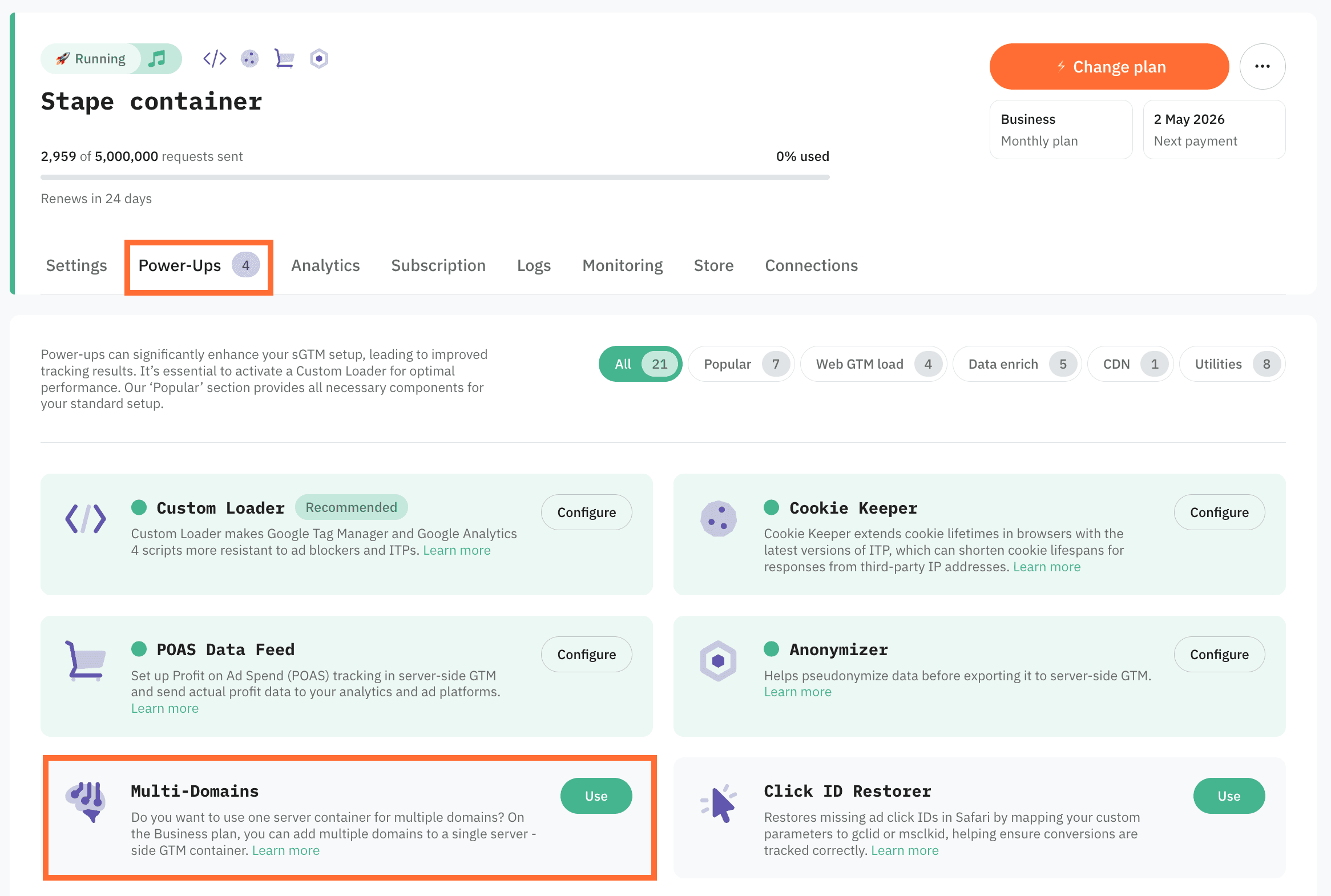Configure the Cookie Keeper power-up
This screenshot has width=1331, height=896.
(1219, 512)
